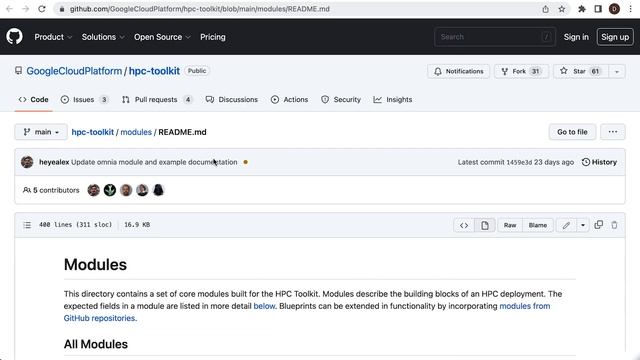
Task: Open the Discussions tab
Action: 232,100
